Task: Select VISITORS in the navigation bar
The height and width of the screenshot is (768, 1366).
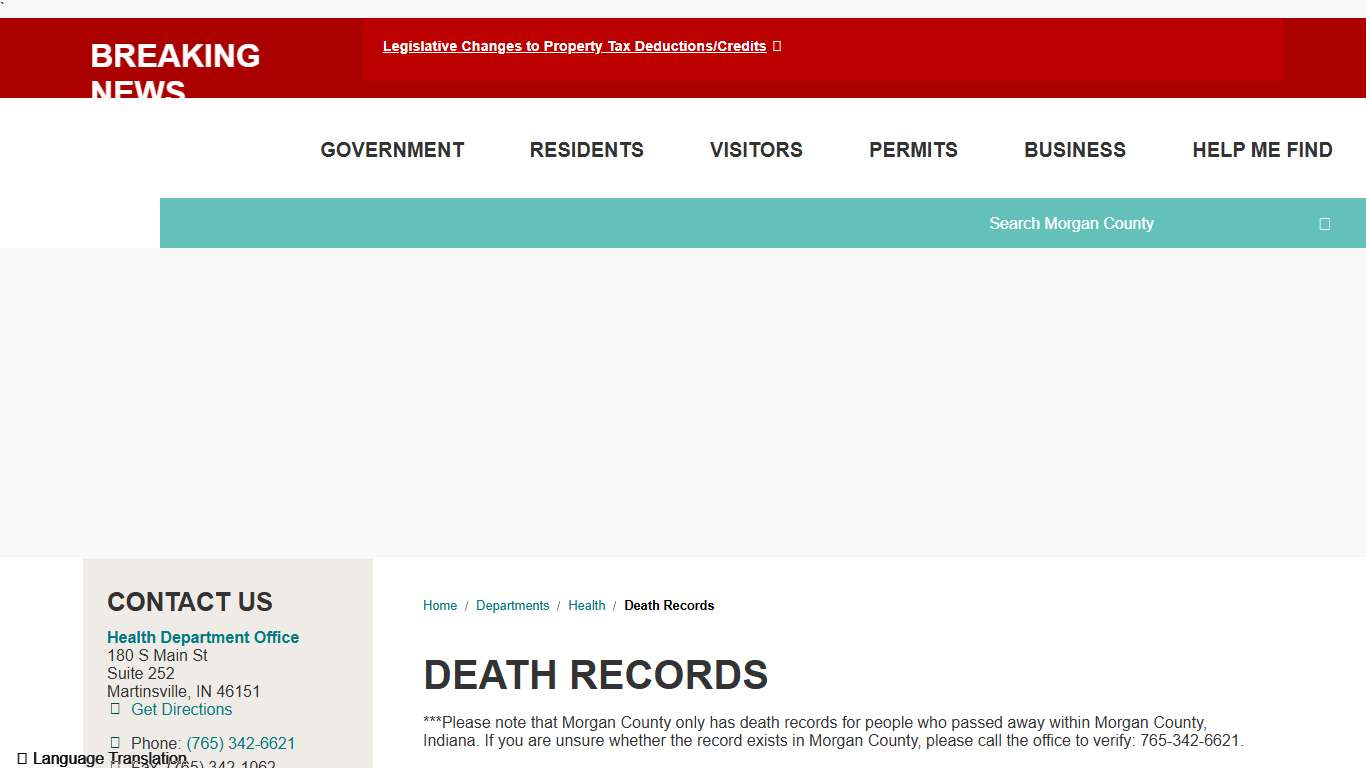Action: pyautogui.click(x=756, y=149)
